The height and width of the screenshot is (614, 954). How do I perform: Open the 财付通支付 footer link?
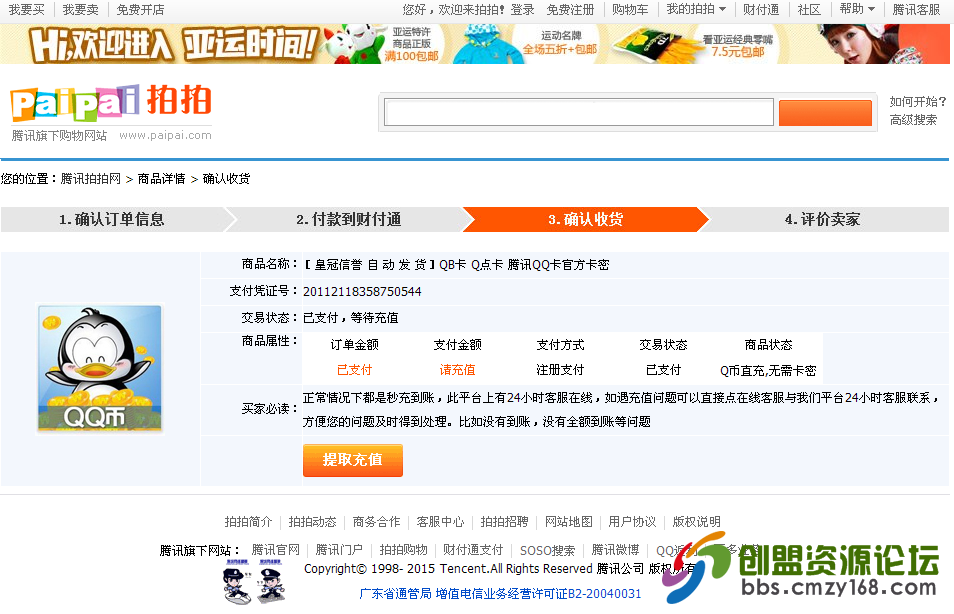(x=473, y=550)
